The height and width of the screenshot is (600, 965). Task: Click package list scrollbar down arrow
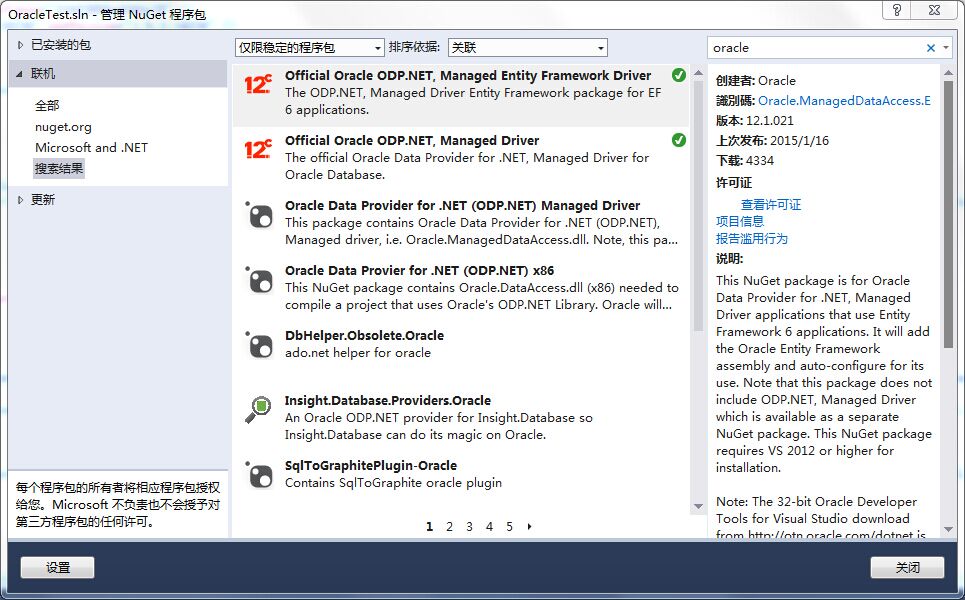699,506
